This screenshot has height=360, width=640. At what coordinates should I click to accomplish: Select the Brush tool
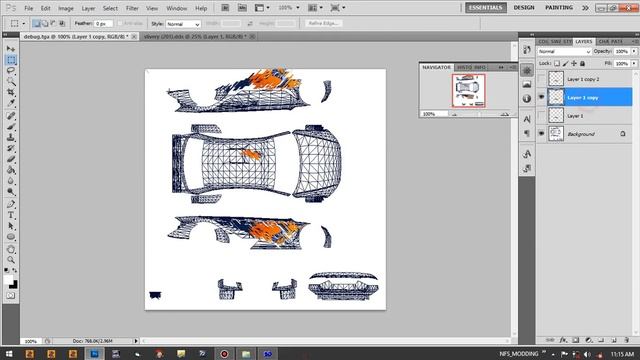pyautogui.click(x=11, y=127)
